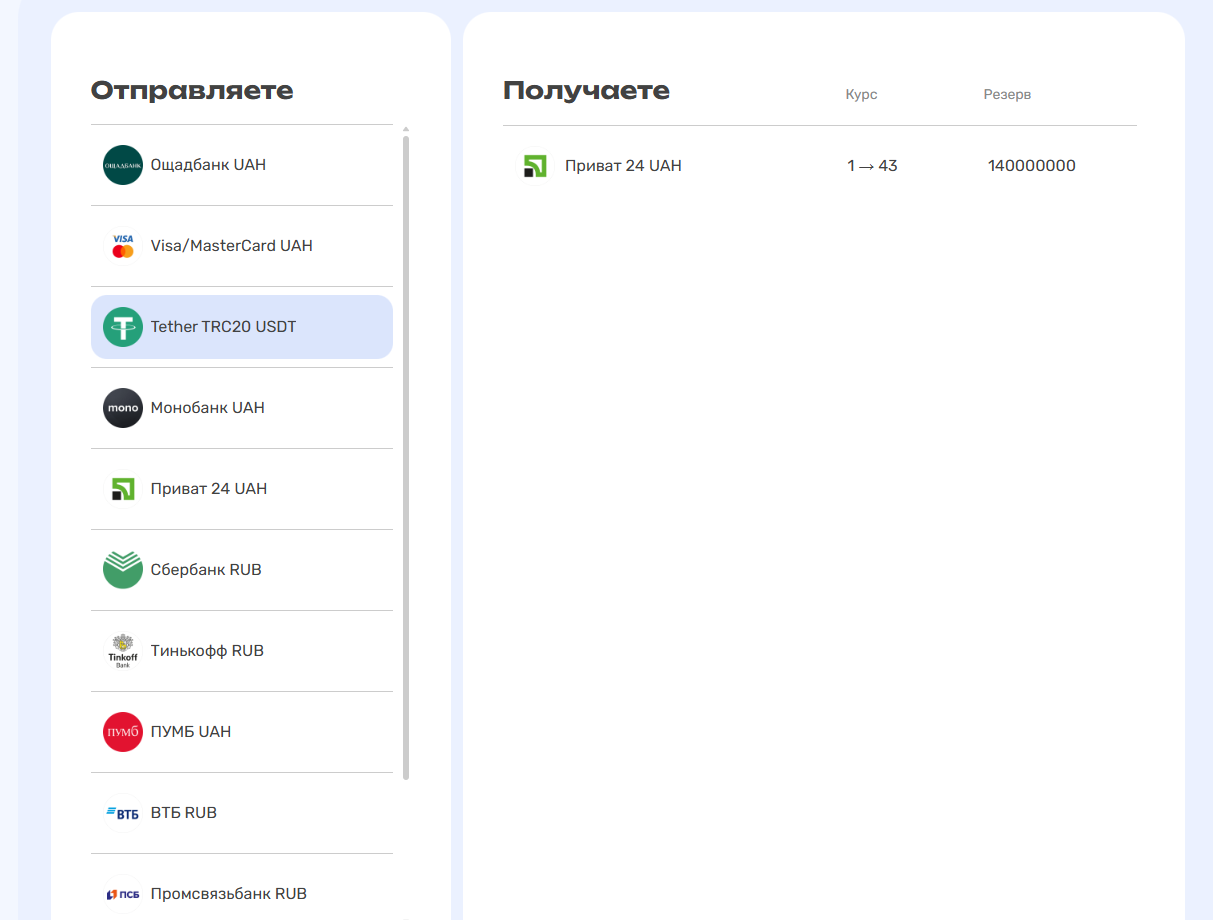
Task: Click the Tether green coin icon
Action: click(123, 327)
